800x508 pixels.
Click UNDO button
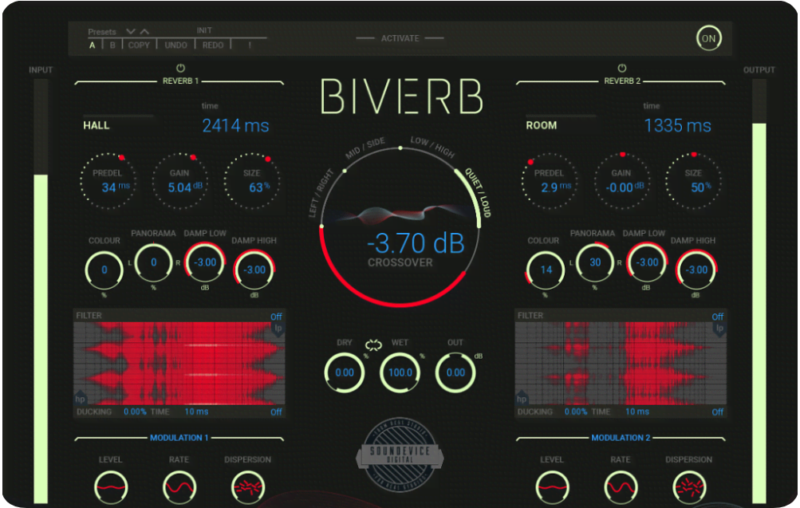pos(176,45)
